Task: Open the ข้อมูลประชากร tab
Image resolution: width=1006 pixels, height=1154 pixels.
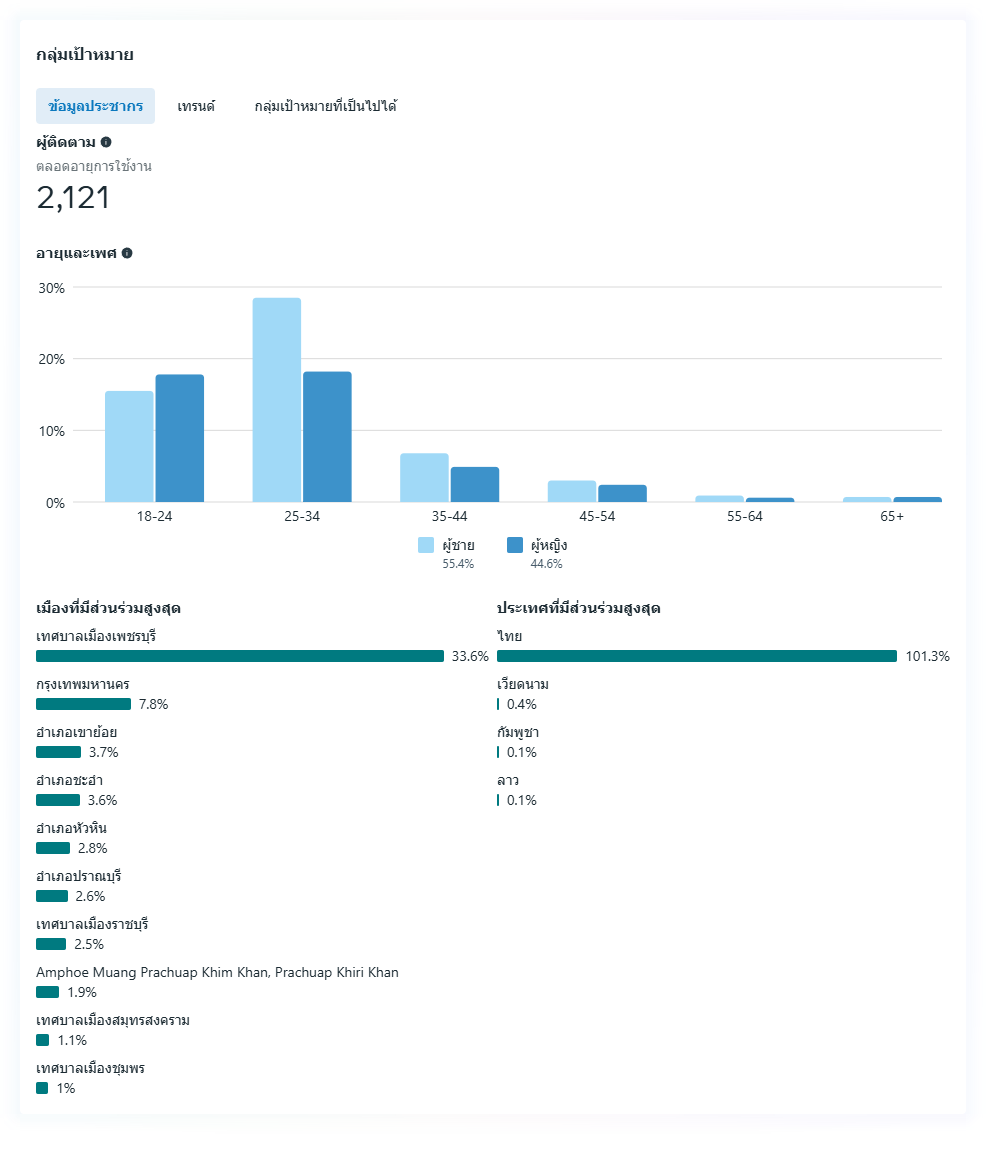Action: click(x=95, y=106)
